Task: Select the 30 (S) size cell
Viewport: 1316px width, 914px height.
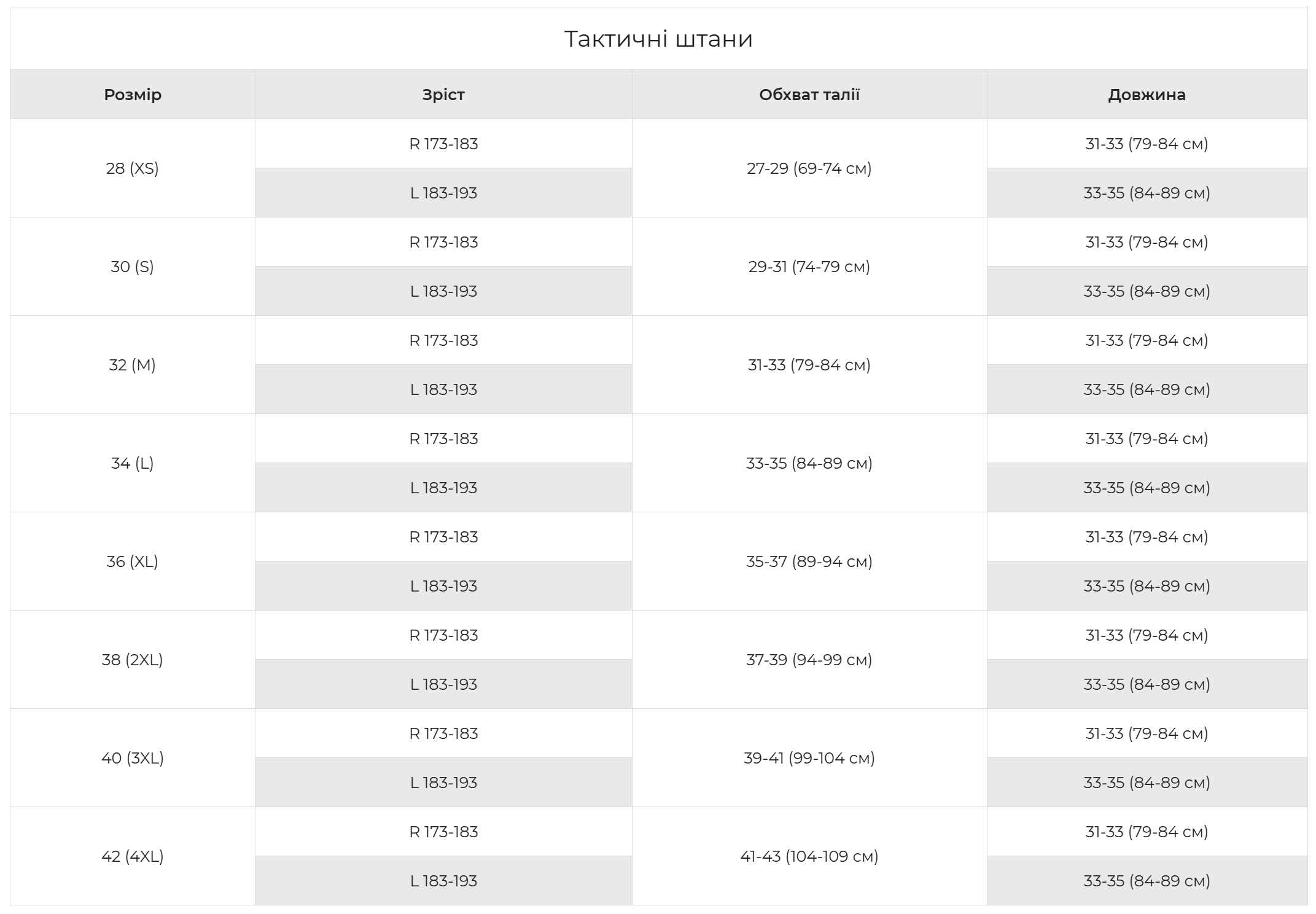Action: pos(133,267)
